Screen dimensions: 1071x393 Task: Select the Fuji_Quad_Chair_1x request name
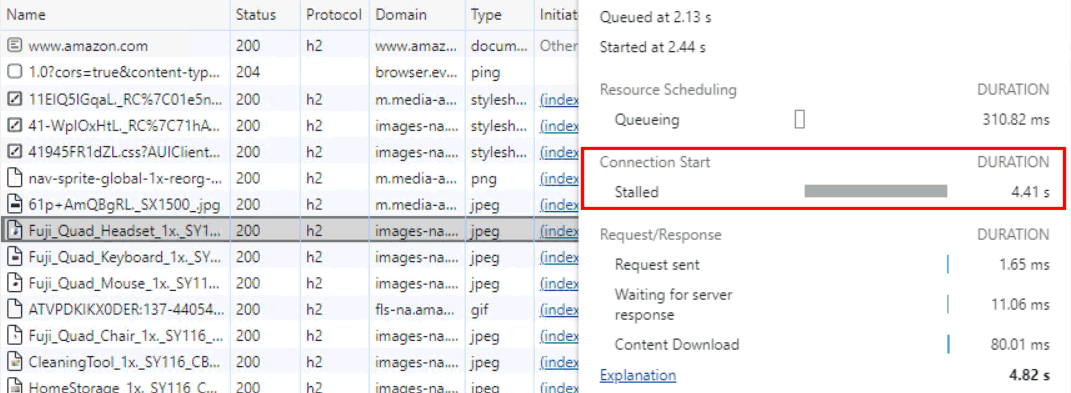126,336
